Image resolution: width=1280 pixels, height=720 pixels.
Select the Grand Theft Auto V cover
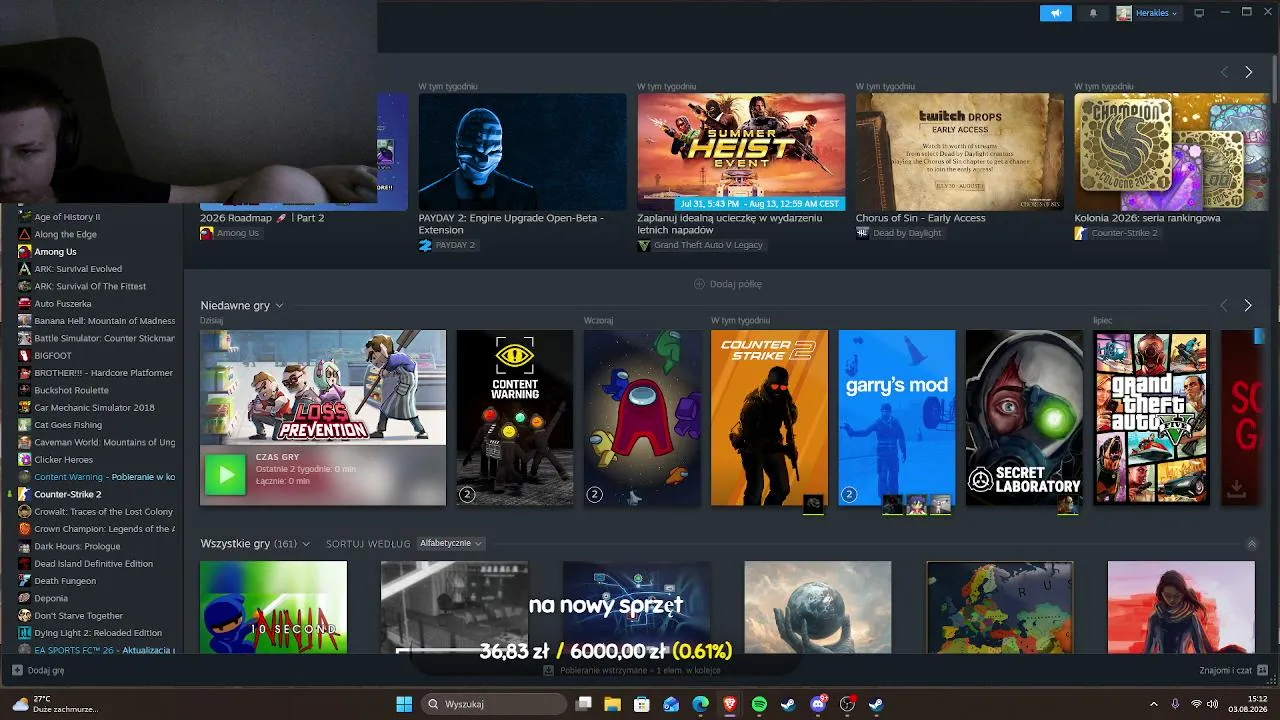[x=1151, y=418]
